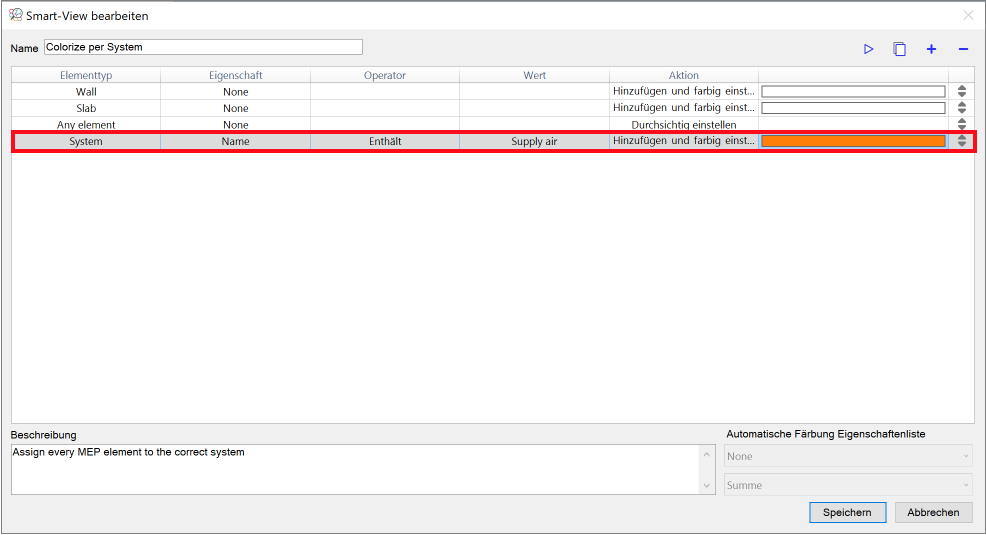986x535 pixels.
Task: Click the Wall row's action cell
Action: point(684,92)
